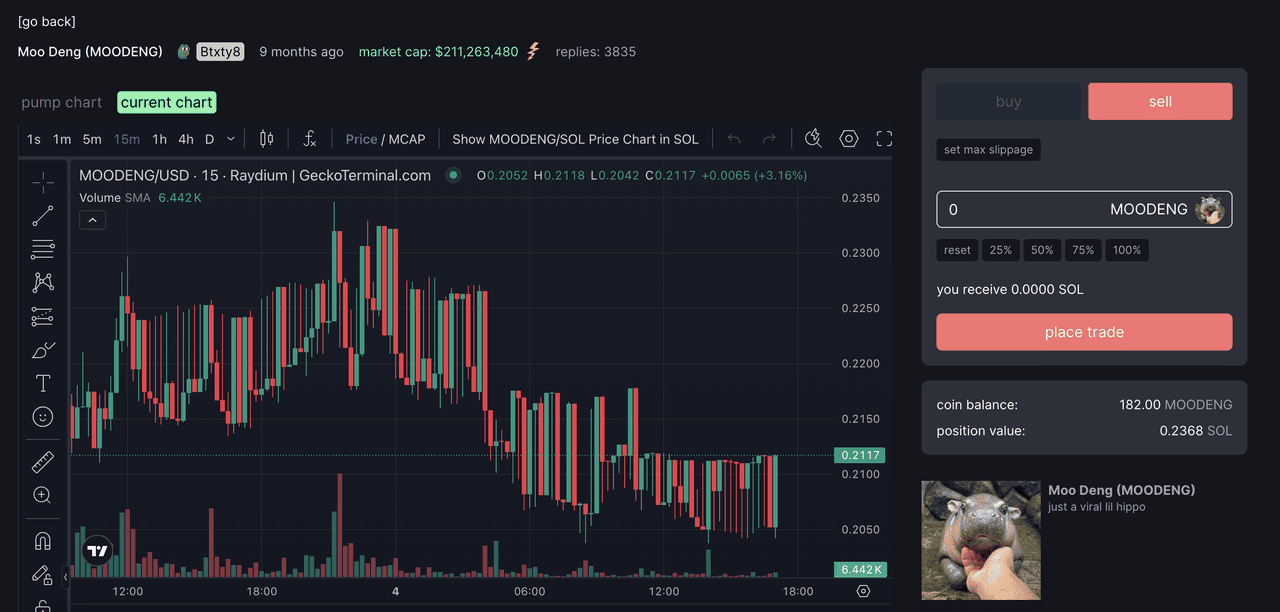Switch to the pump chart tab
The height and width of the screenshot is (612, 1280).
[x=62, y=102]
